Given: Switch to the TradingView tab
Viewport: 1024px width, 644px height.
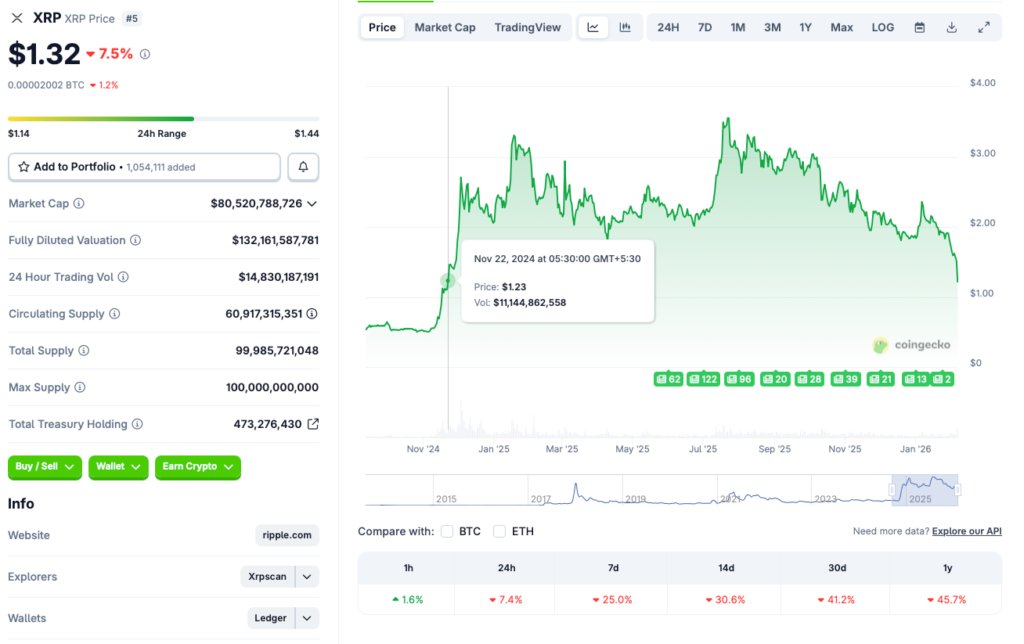Looking at the screenshot, I should click(x=528, y=27).
